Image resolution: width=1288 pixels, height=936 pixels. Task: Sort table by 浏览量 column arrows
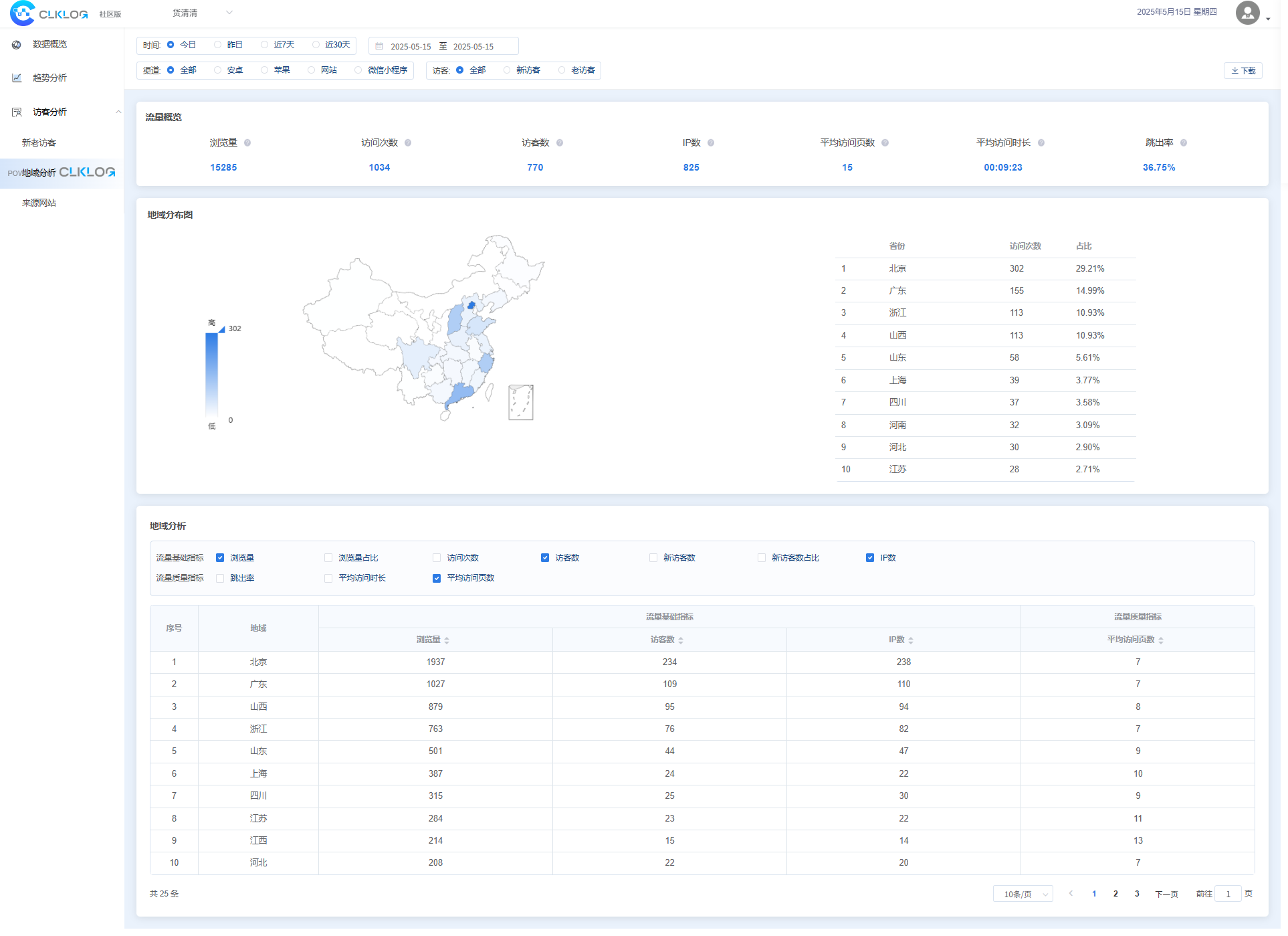[x=447, y=640]
